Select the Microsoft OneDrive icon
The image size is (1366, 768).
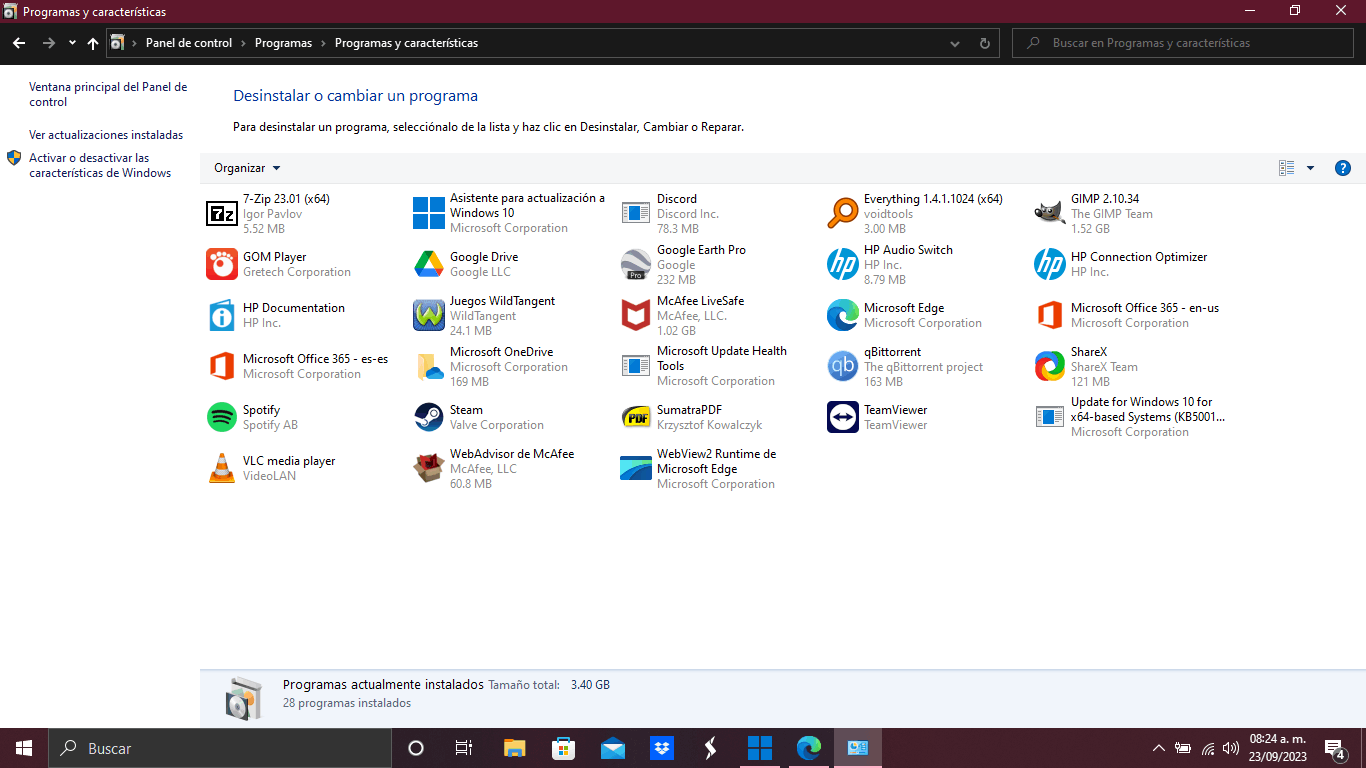pyautogui.click(x=428, y=366)
